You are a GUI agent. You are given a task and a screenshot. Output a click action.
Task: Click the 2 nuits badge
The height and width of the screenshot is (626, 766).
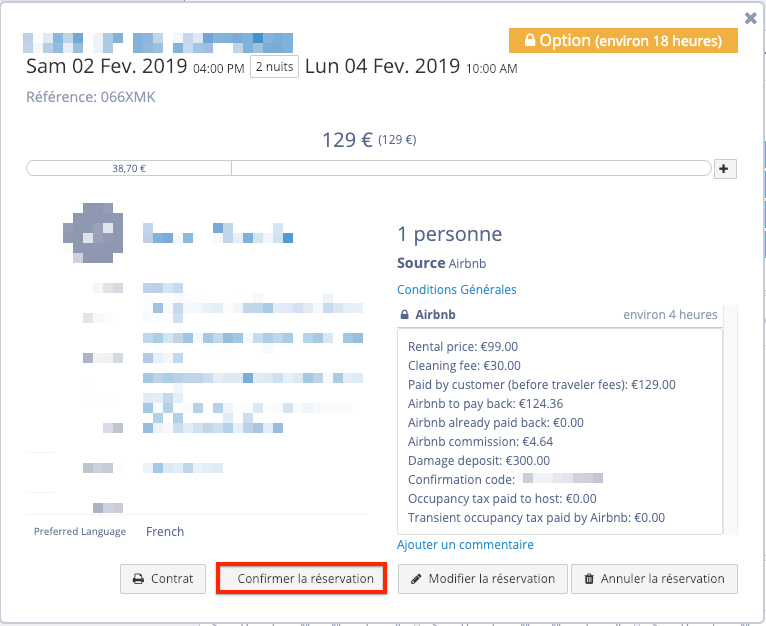274,67
